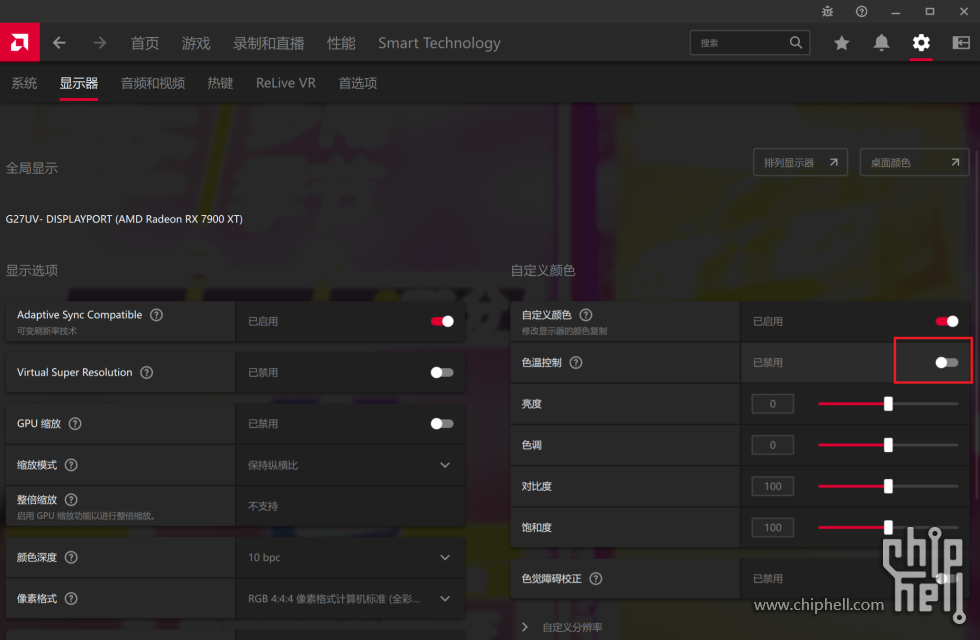Viewport: 980px width, 640px height.
Task: Open Smart Technology menu
Action: tap(439, 42)
